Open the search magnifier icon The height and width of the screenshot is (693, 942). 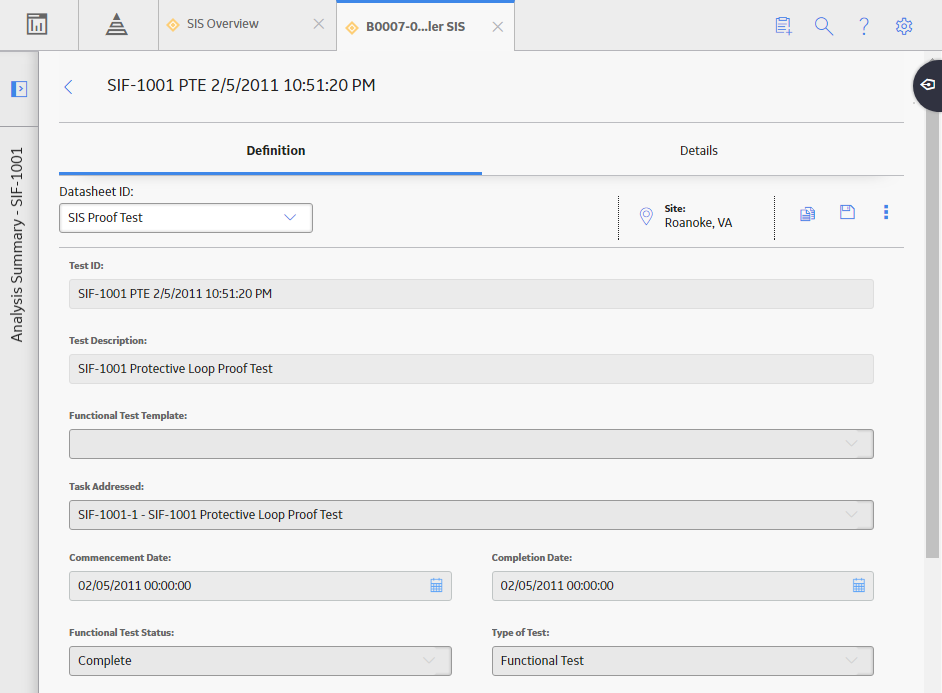(824, 26)
